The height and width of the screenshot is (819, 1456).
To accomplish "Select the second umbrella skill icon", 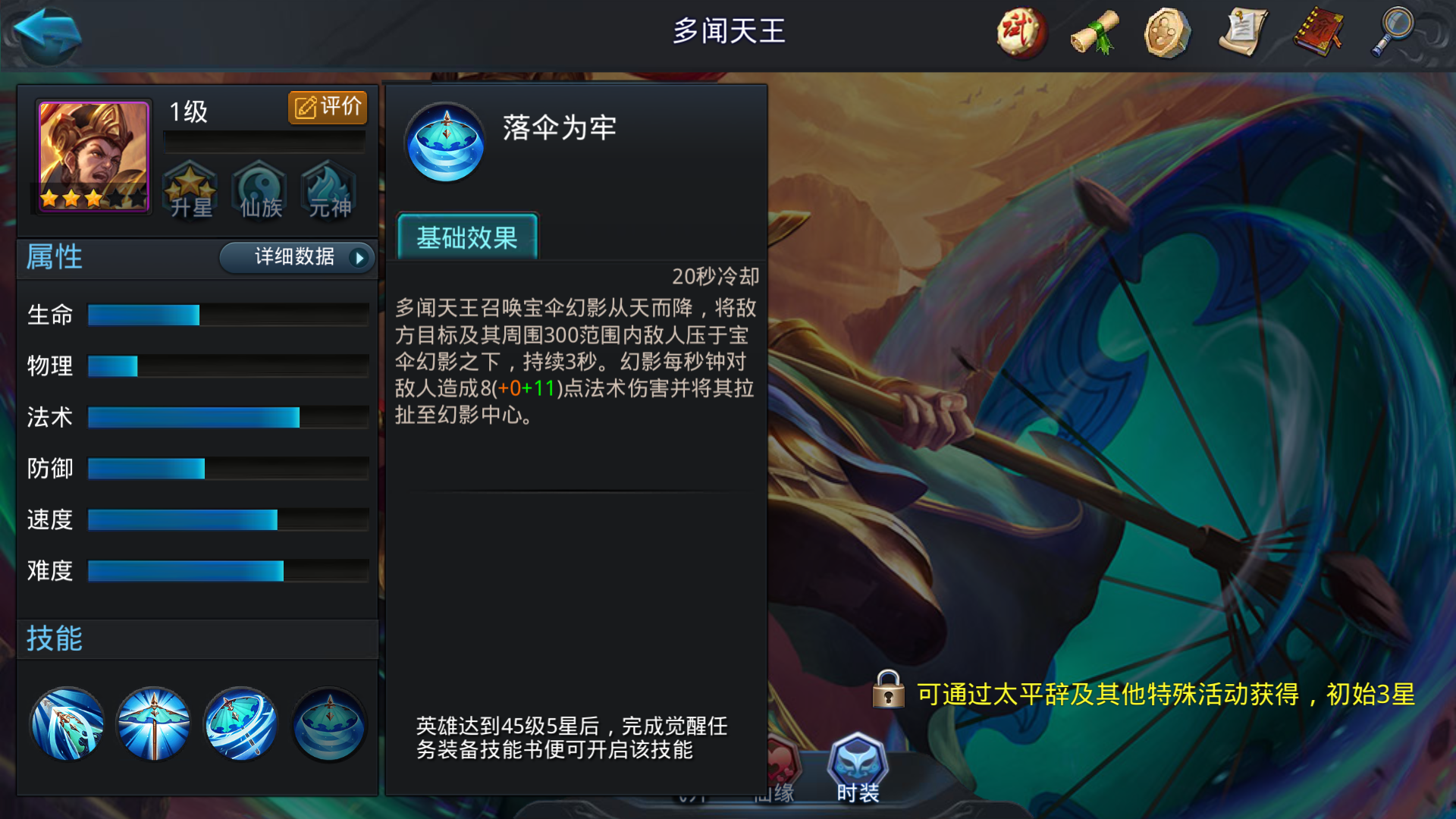I will 154,723.
